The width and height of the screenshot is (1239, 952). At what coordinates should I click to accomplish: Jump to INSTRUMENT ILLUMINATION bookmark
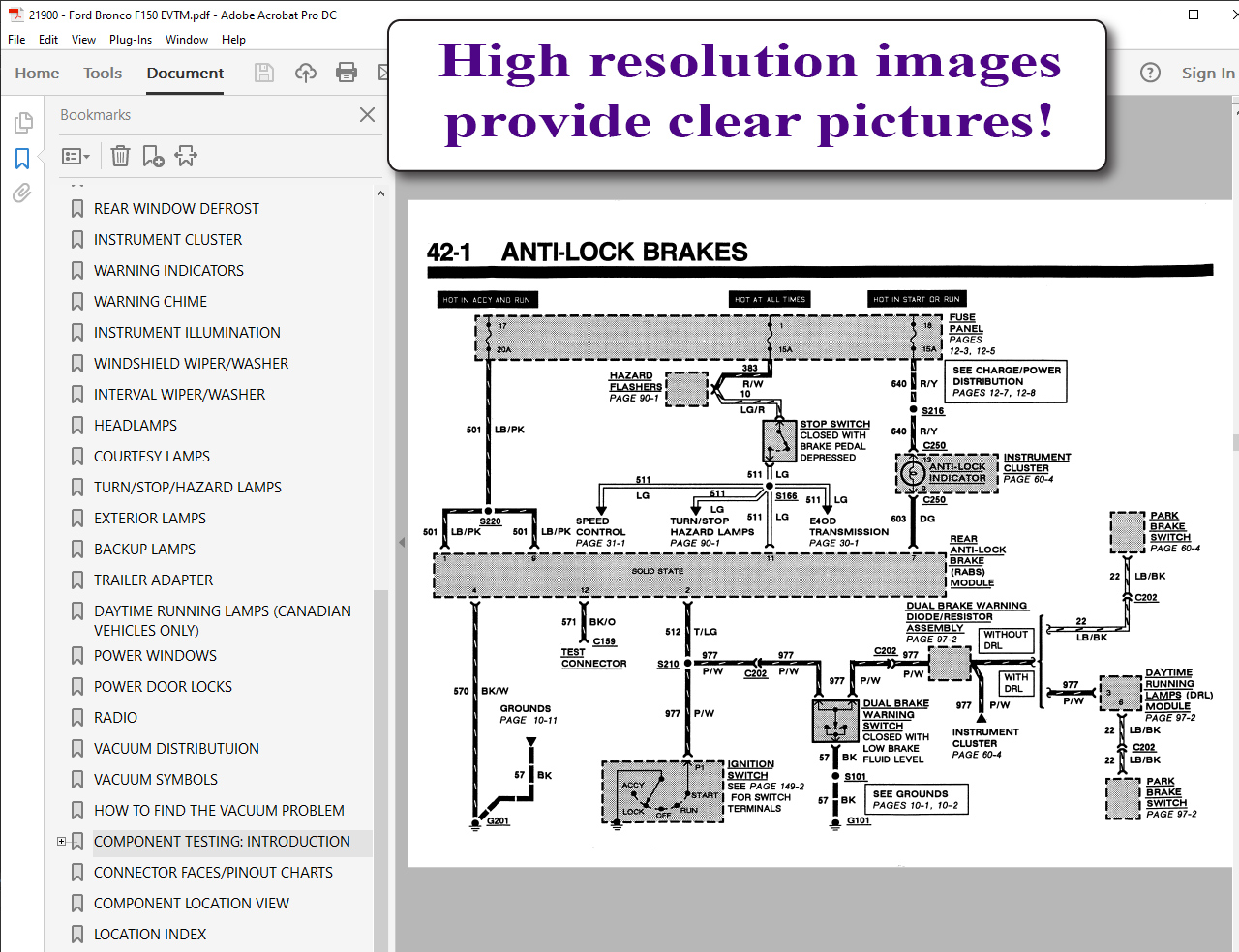click(187, 333)
